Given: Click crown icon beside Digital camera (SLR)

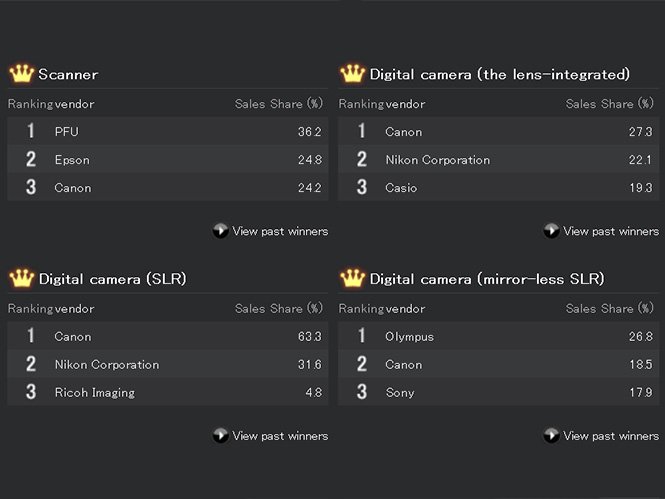Looking at the screenshot, I should click(x=21, y=278).
